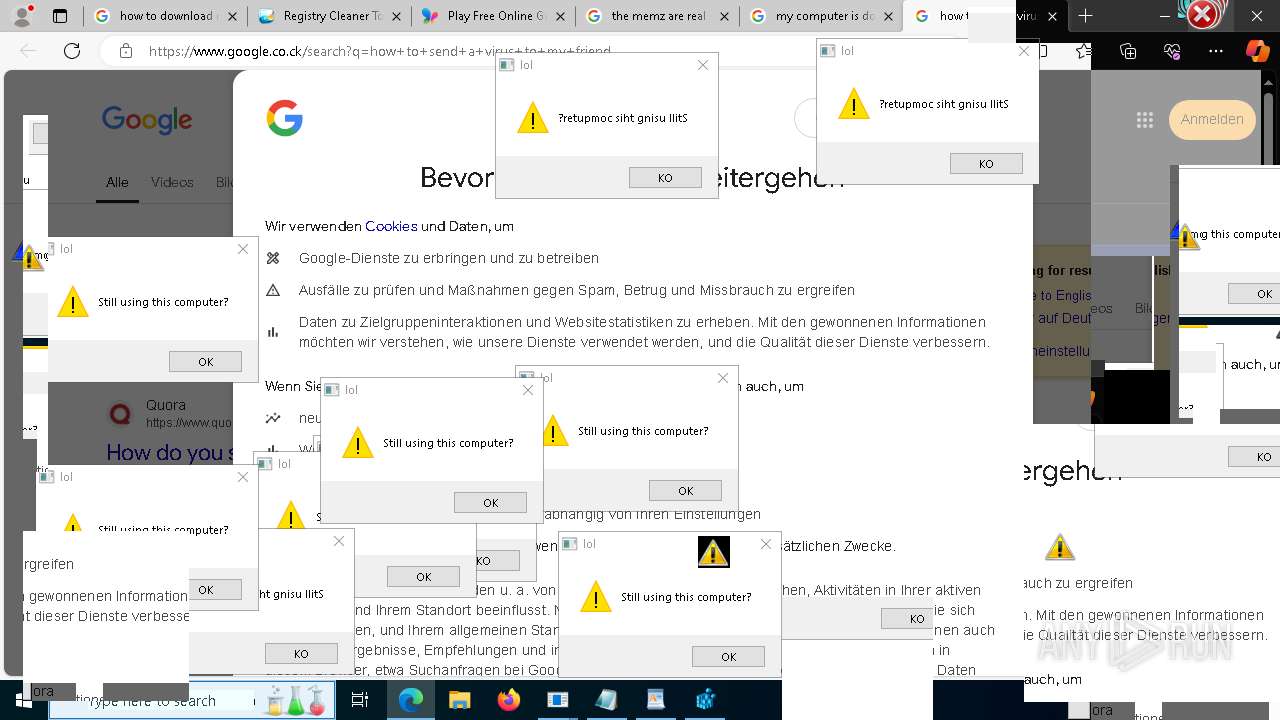Switch to 'my computer is do' tab
Image resolution: width=1280 pixels, height=720 pixels.
821,16
